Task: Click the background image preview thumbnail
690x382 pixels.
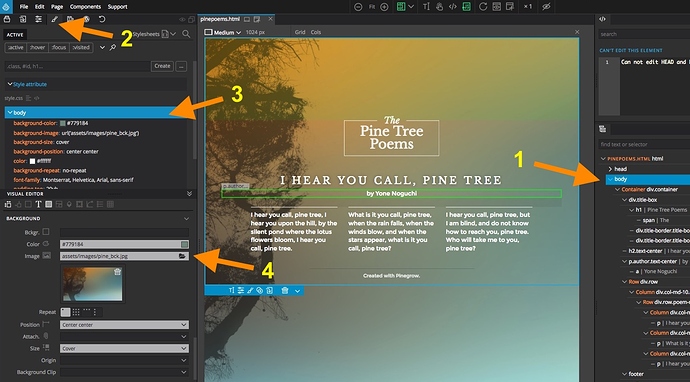Action: 92,284
